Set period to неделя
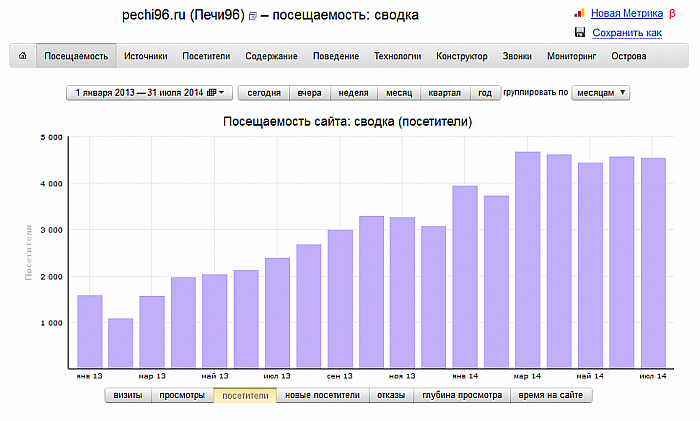700x421 pixels. click(x=353, y=92)
